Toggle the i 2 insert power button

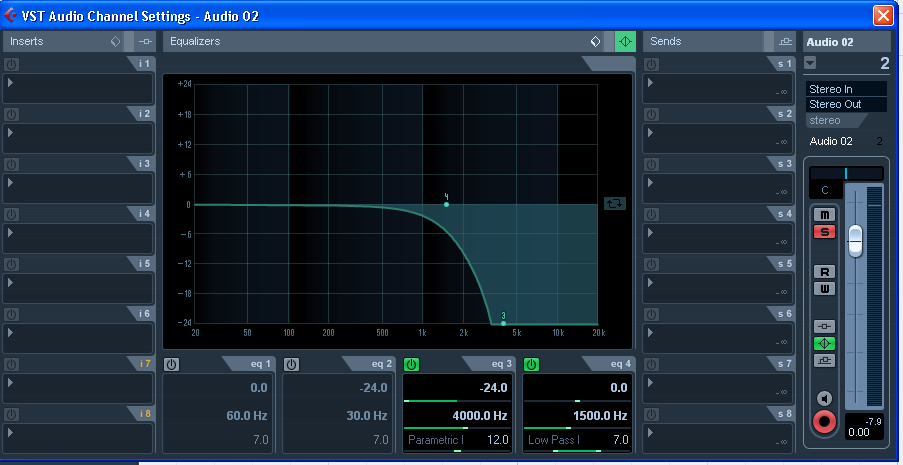[12, 114]
